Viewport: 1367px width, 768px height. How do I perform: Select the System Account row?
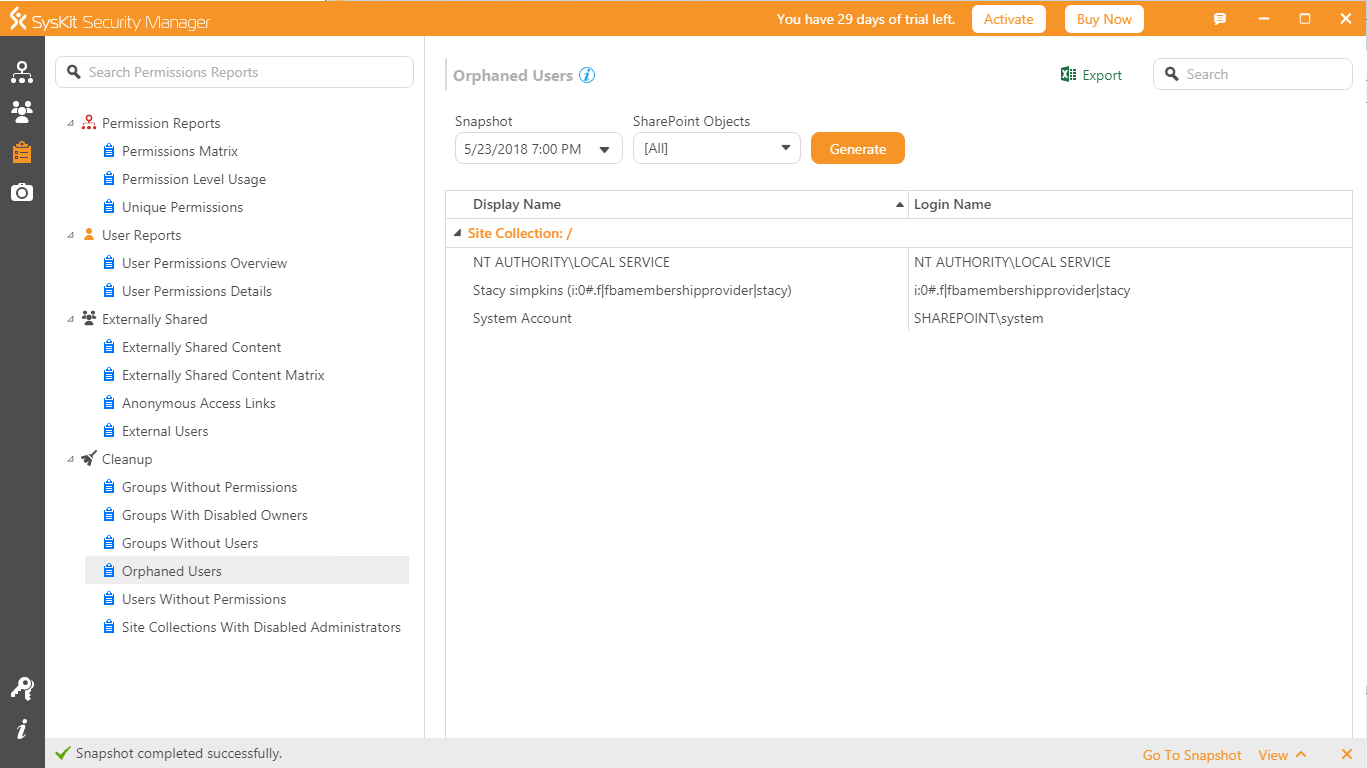pyautogui.click(x=522, y=318)
